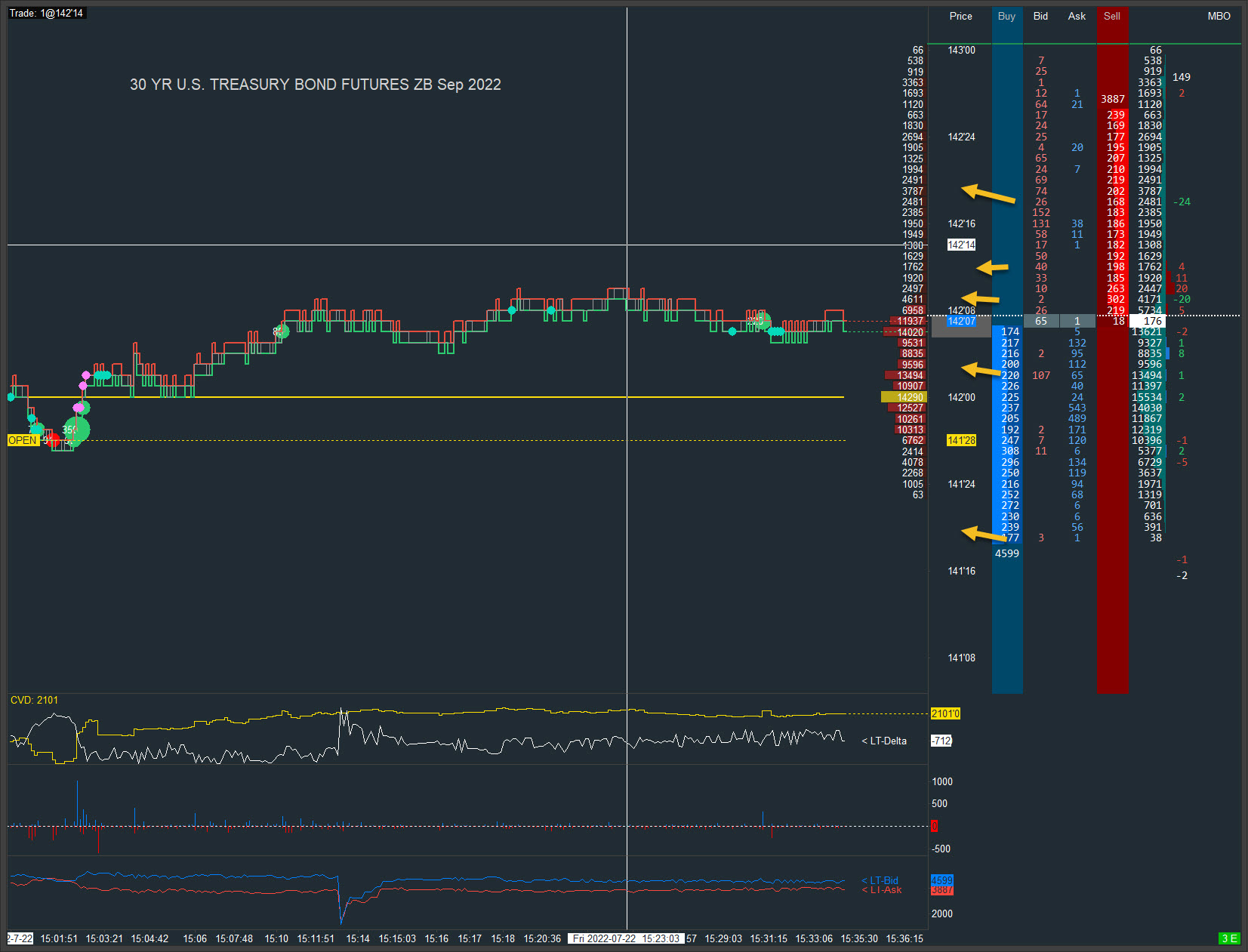Click the yellow 2101'0 value label
This screenshot has height=952, width=1248.
pos(945,713)
